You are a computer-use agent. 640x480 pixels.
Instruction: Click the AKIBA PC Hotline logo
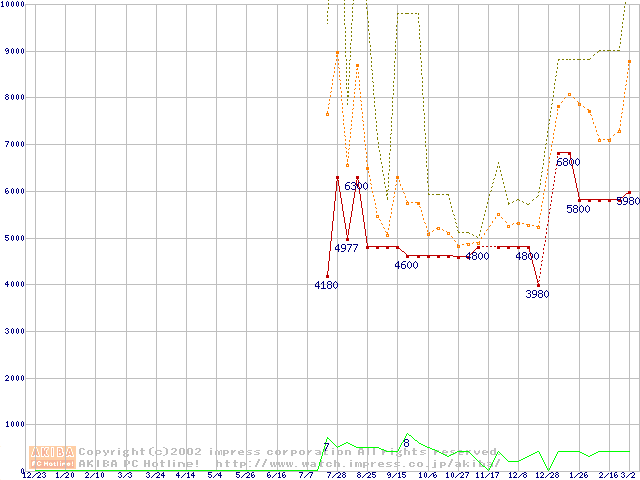[x=53, y=457]
